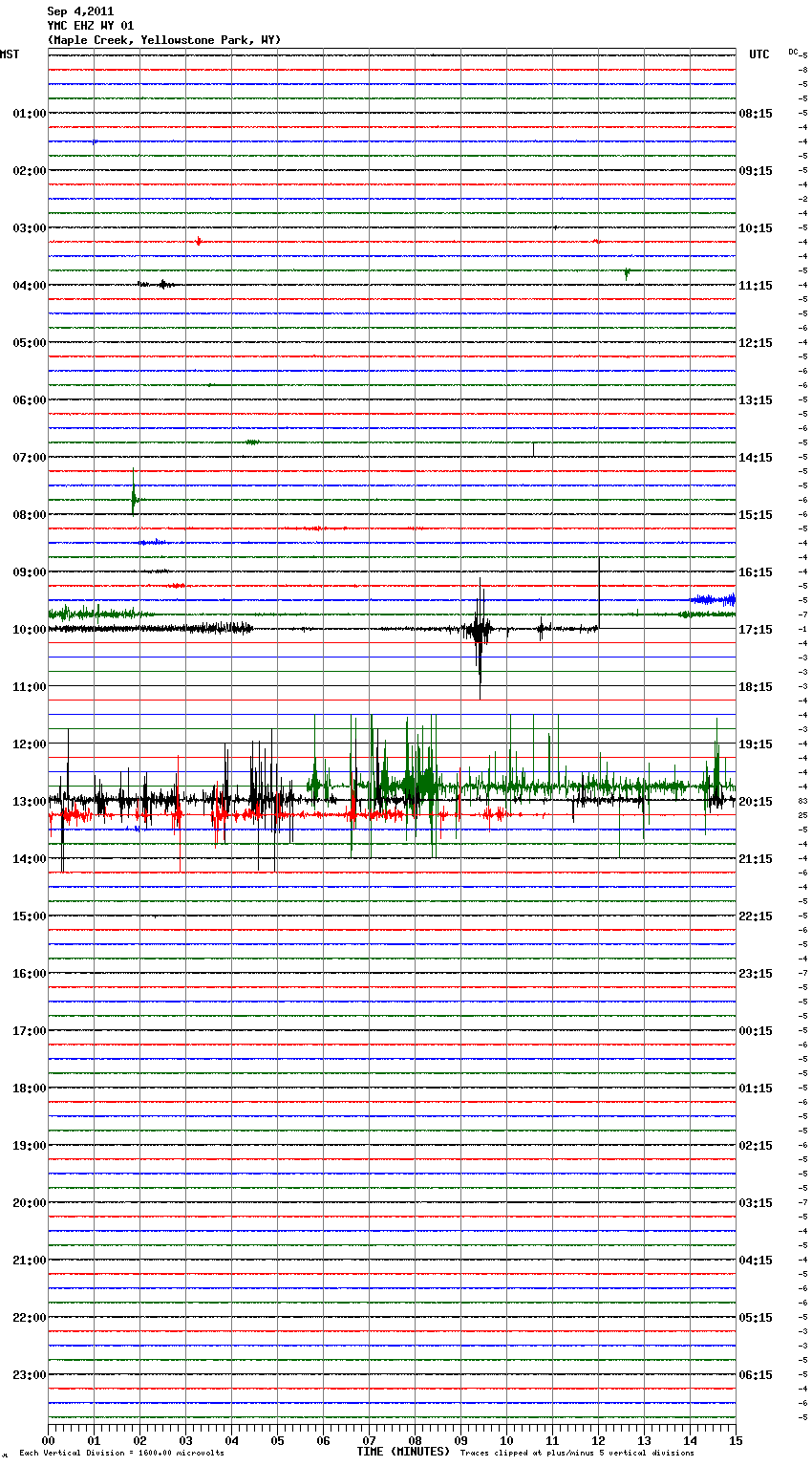
Task: Click the "08" minute tick on the time axis
Action: pyautogui.click(x=415, y=1440)
